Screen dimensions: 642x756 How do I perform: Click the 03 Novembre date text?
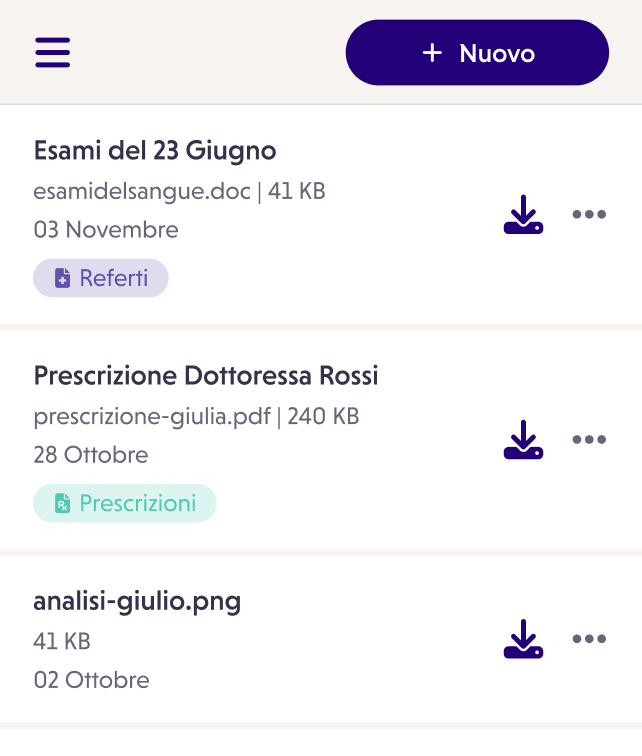(106, 230)
